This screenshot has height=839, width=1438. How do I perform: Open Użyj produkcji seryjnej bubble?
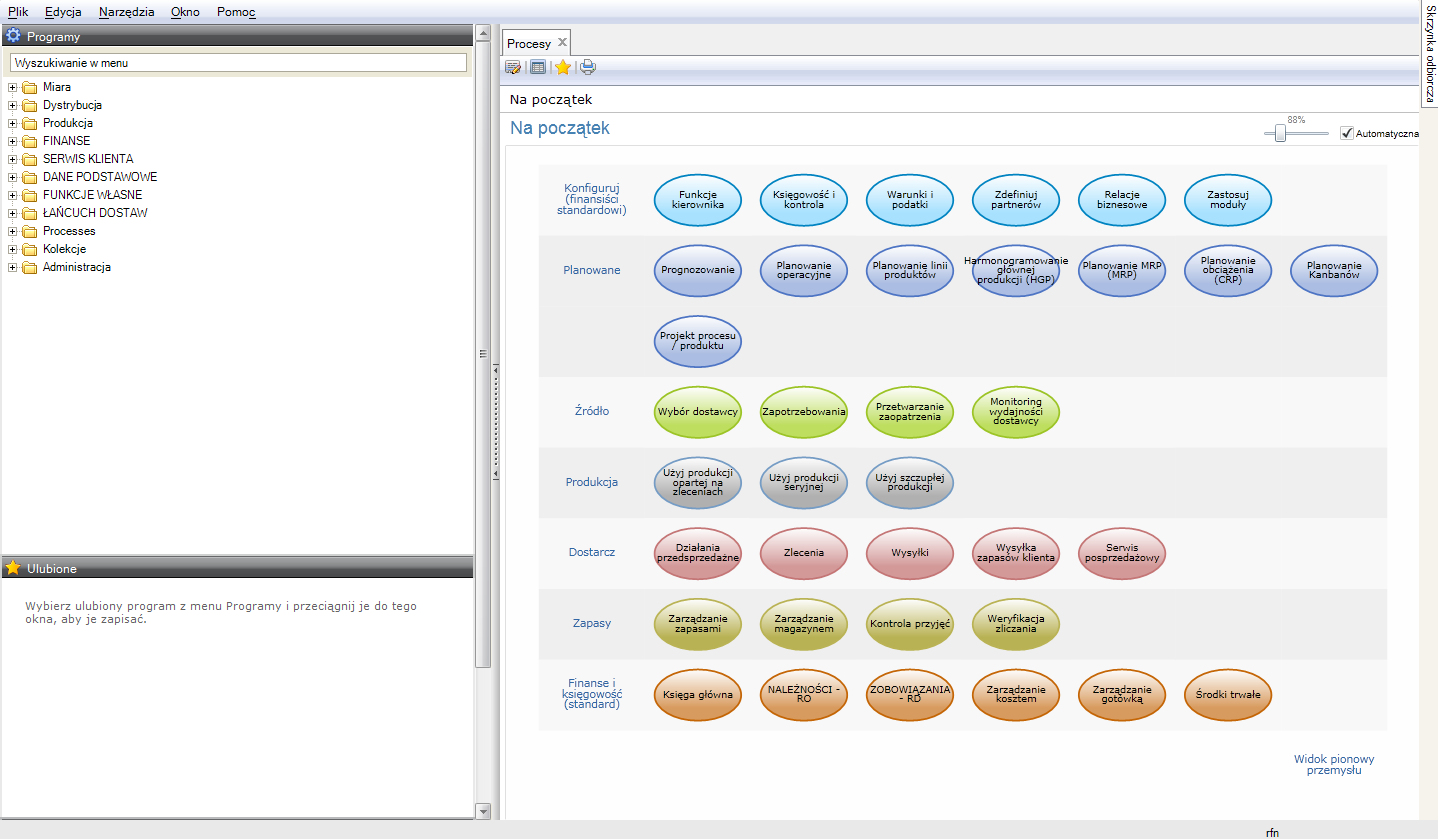(x=804, y=482)
